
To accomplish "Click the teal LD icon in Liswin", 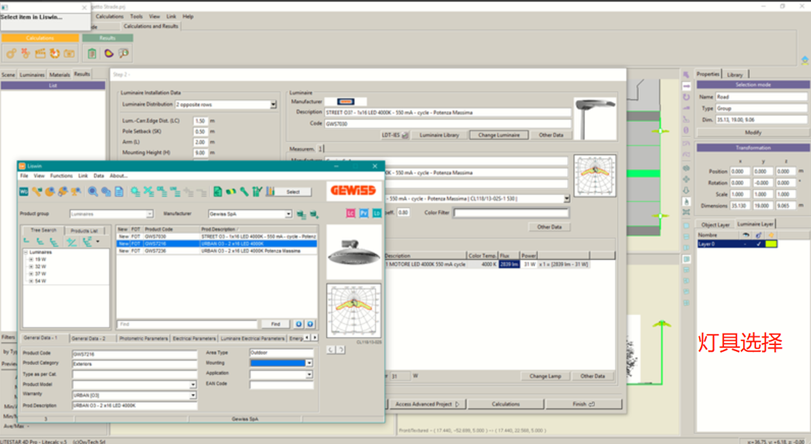I will pyautogui.click(x=377, y=213).
